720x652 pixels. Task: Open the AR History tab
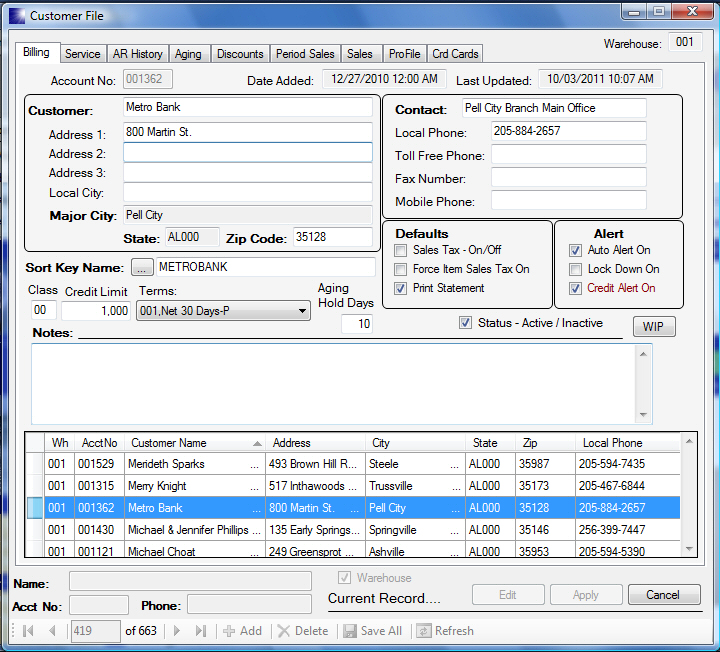138,54
